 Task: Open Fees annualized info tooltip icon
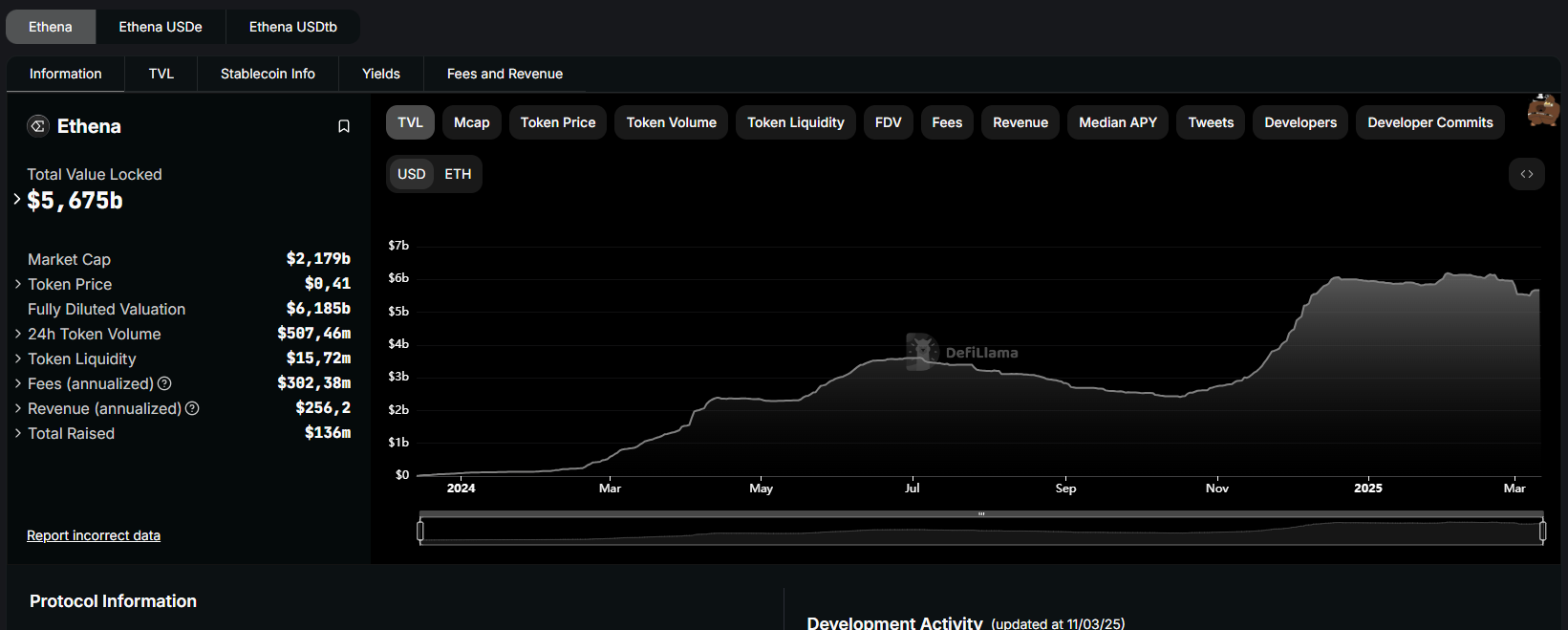tap(164, 383)
